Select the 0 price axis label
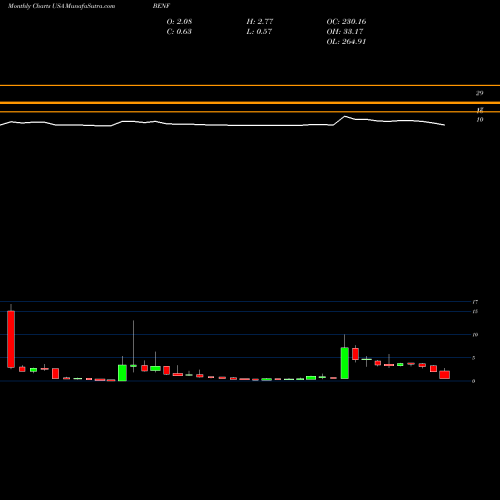The image size is (500, 500). coord(473,381)
